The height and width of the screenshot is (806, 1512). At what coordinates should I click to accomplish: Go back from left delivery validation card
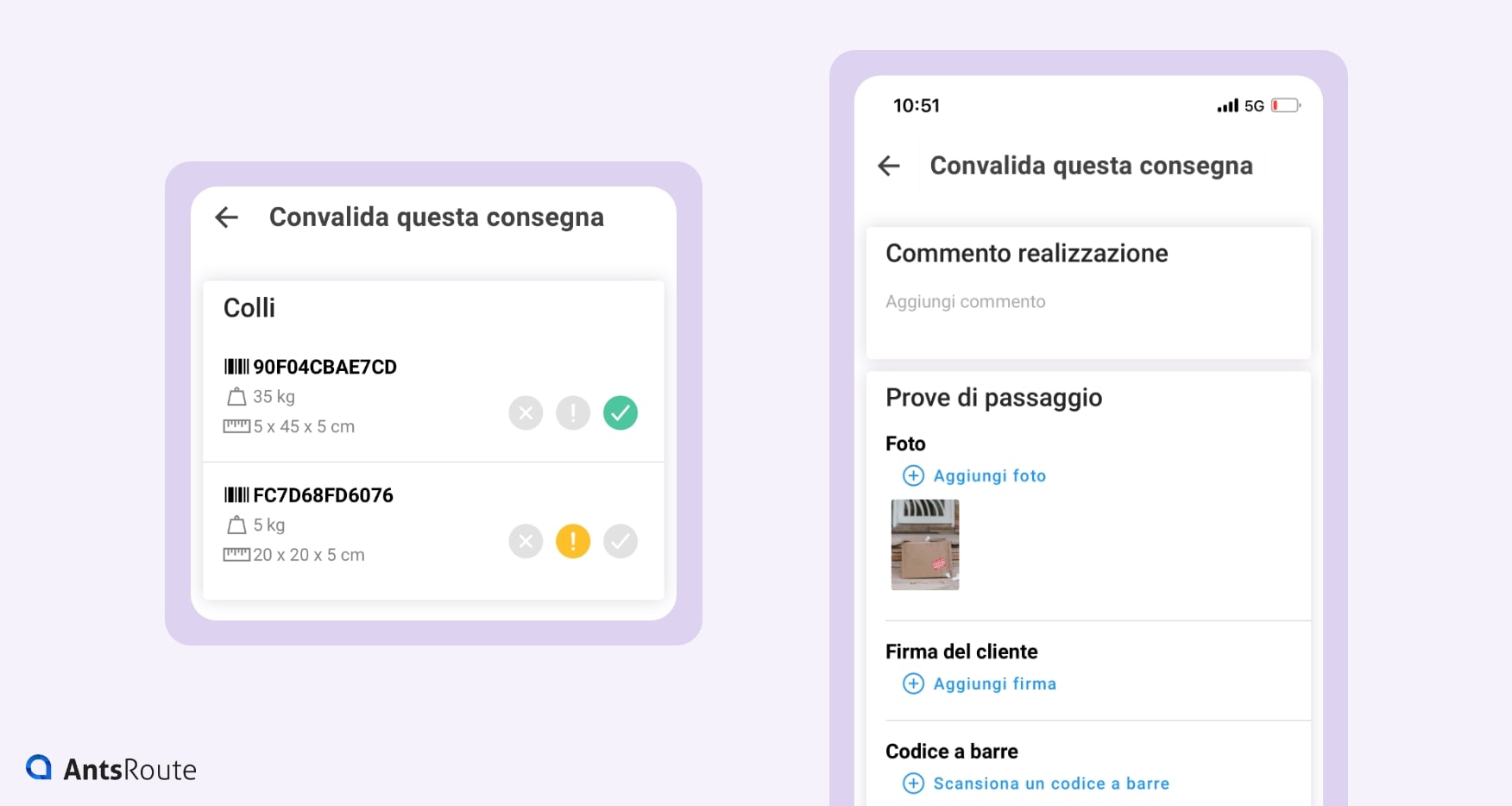pyautogui.click(x=226, y=217)
